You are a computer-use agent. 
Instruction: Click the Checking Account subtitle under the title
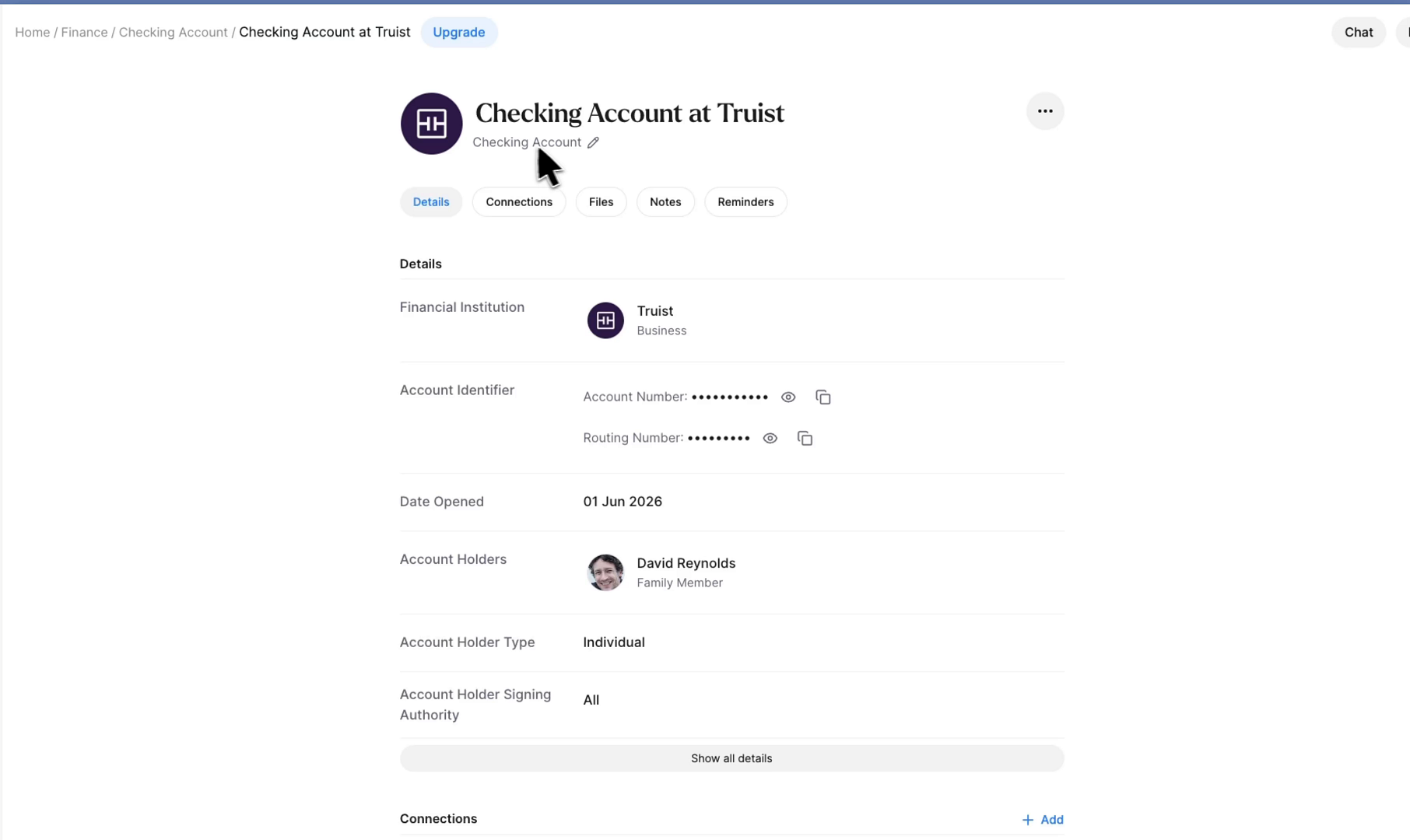pyautogui.click(x=527, y=142)
